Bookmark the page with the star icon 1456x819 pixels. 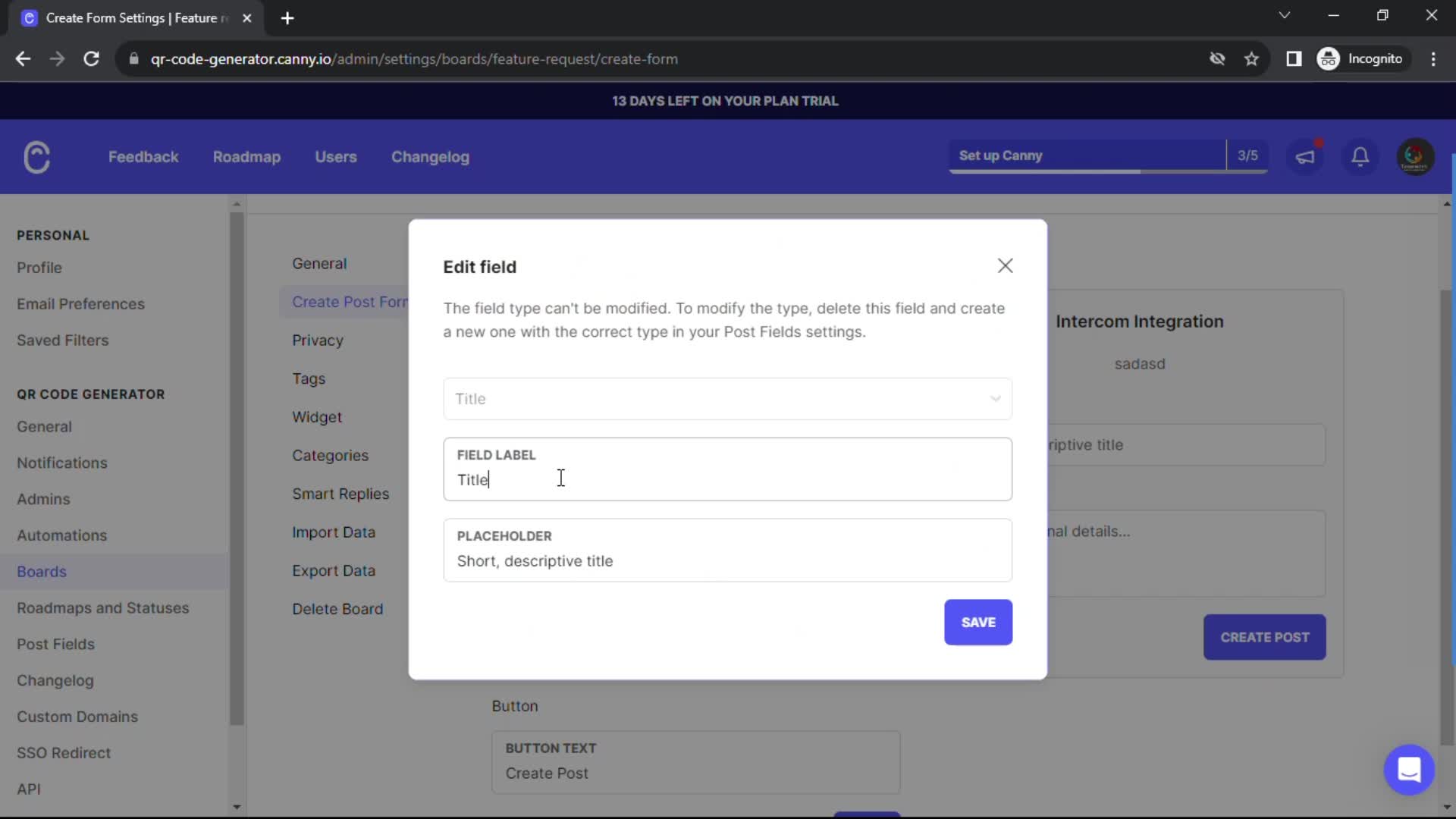1252,59
